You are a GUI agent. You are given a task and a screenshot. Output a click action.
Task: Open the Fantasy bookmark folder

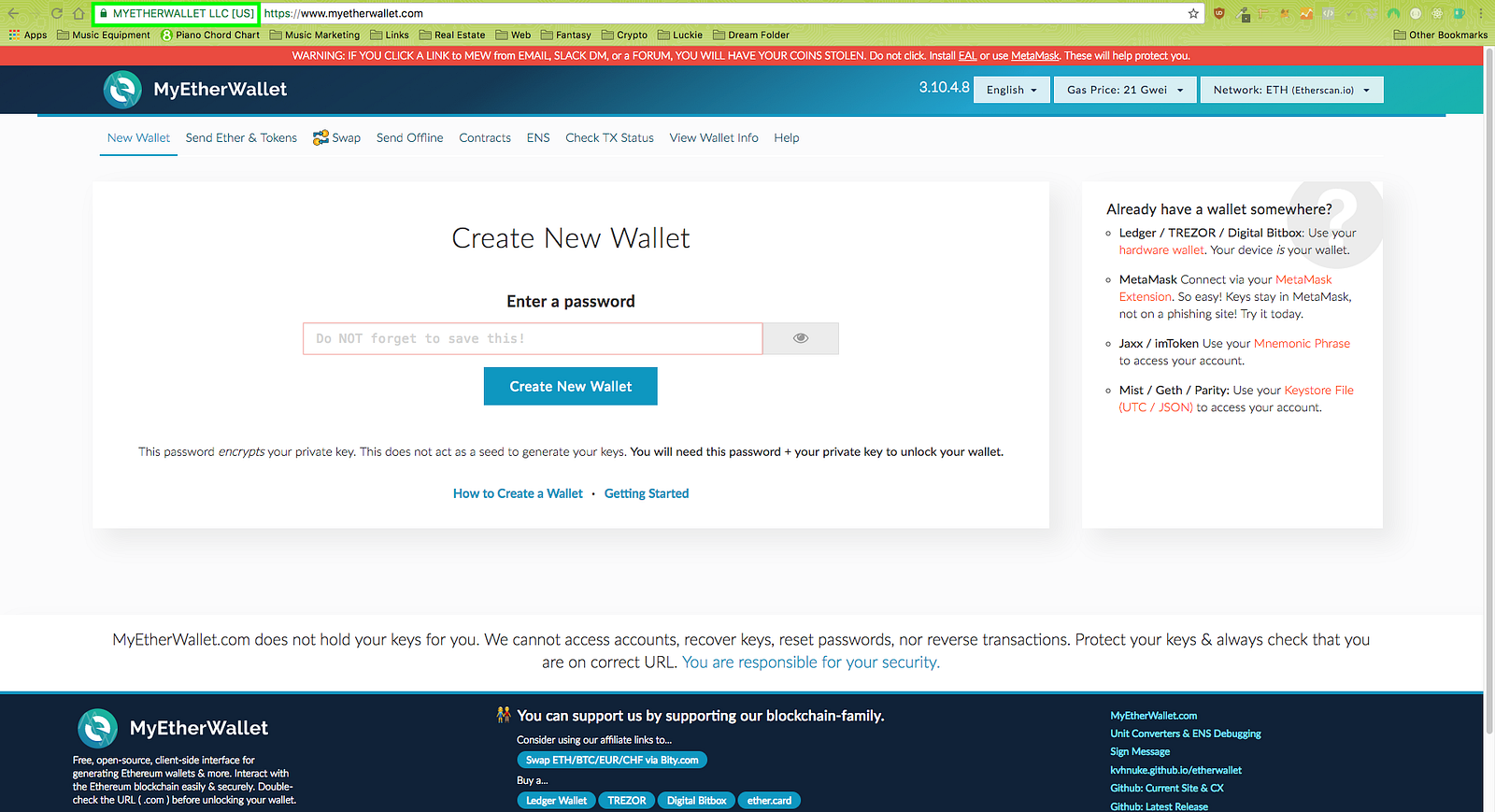[x=566, y=36]
